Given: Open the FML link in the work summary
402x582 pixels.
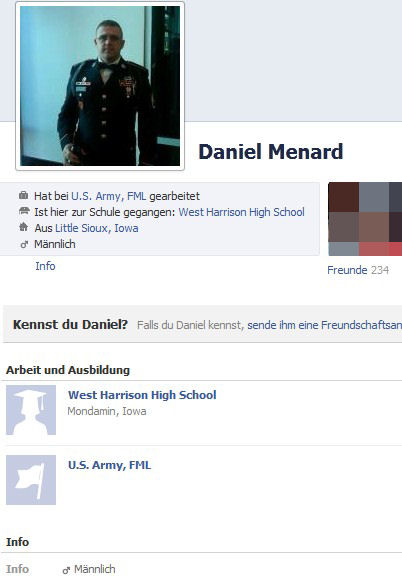Looking at the screenshot, I should 136,196.
